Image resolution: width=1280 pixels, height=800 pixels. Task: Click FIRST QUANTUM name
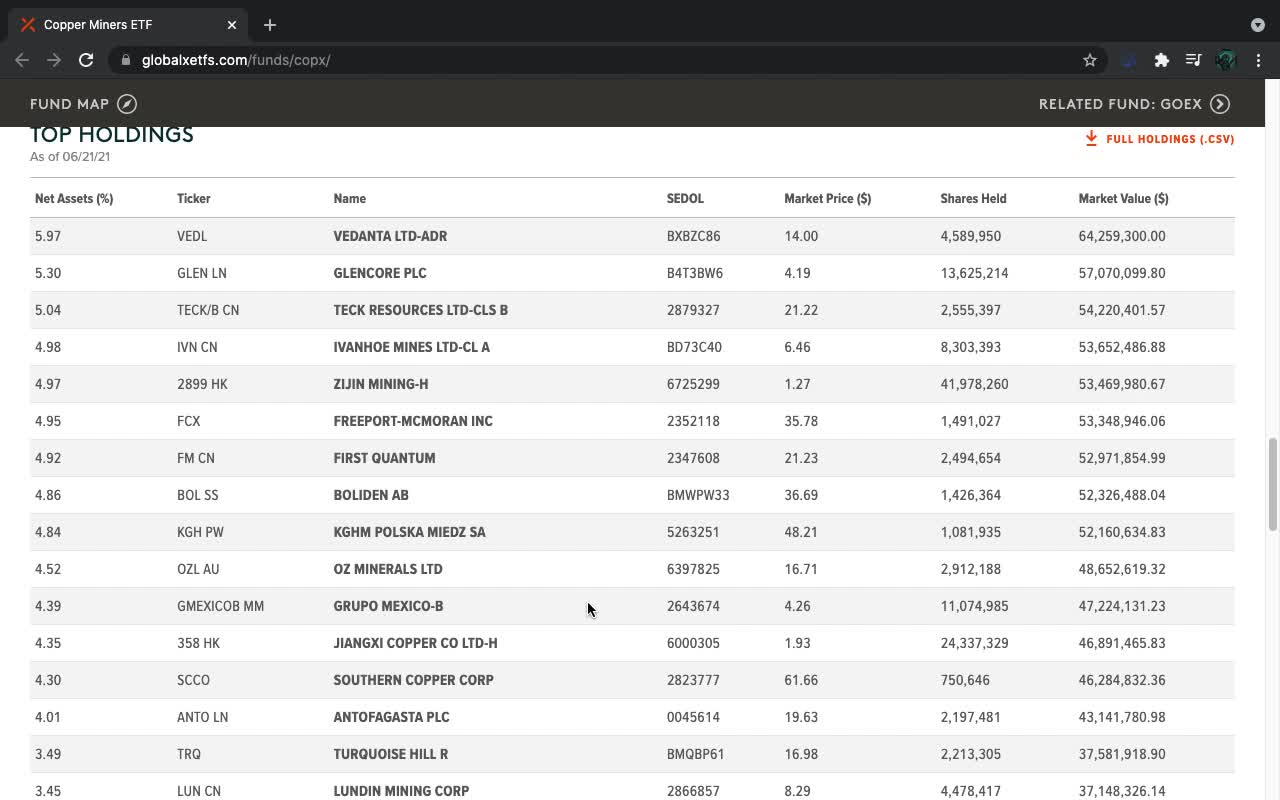click(x=384, y=458)
